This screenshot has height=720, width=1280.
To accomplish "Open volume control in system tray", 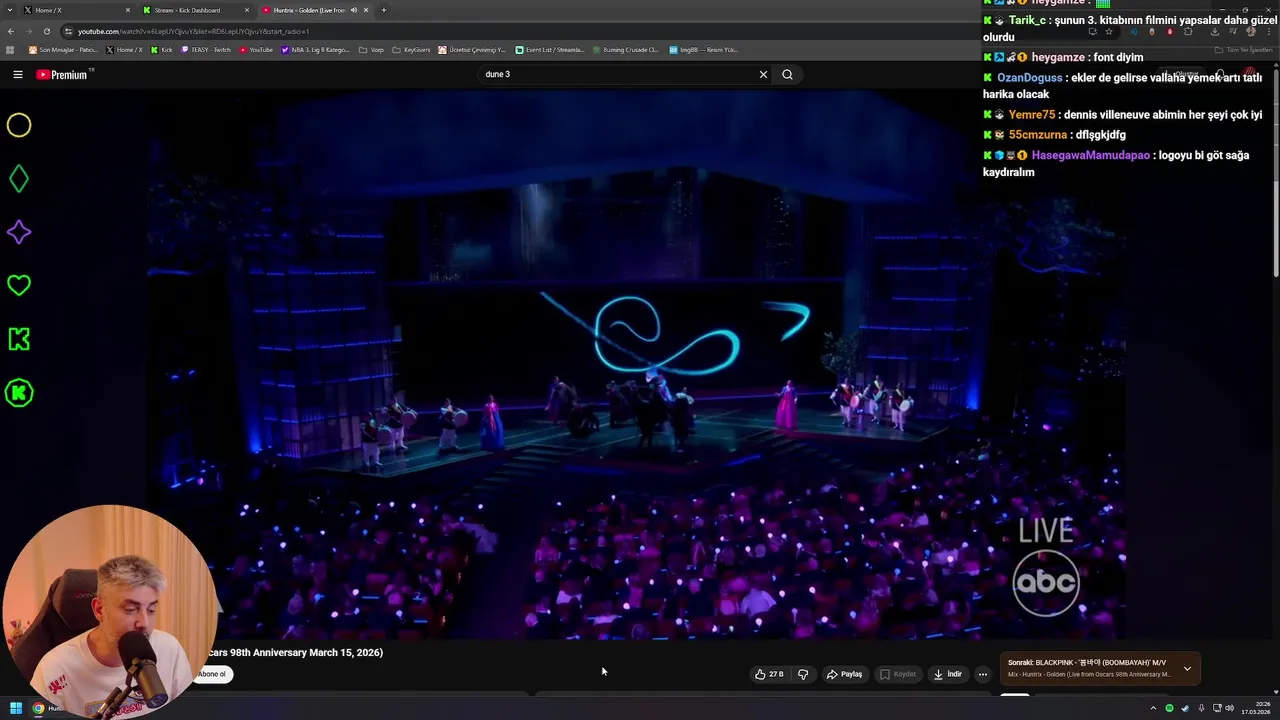I will coord(1229,708).
